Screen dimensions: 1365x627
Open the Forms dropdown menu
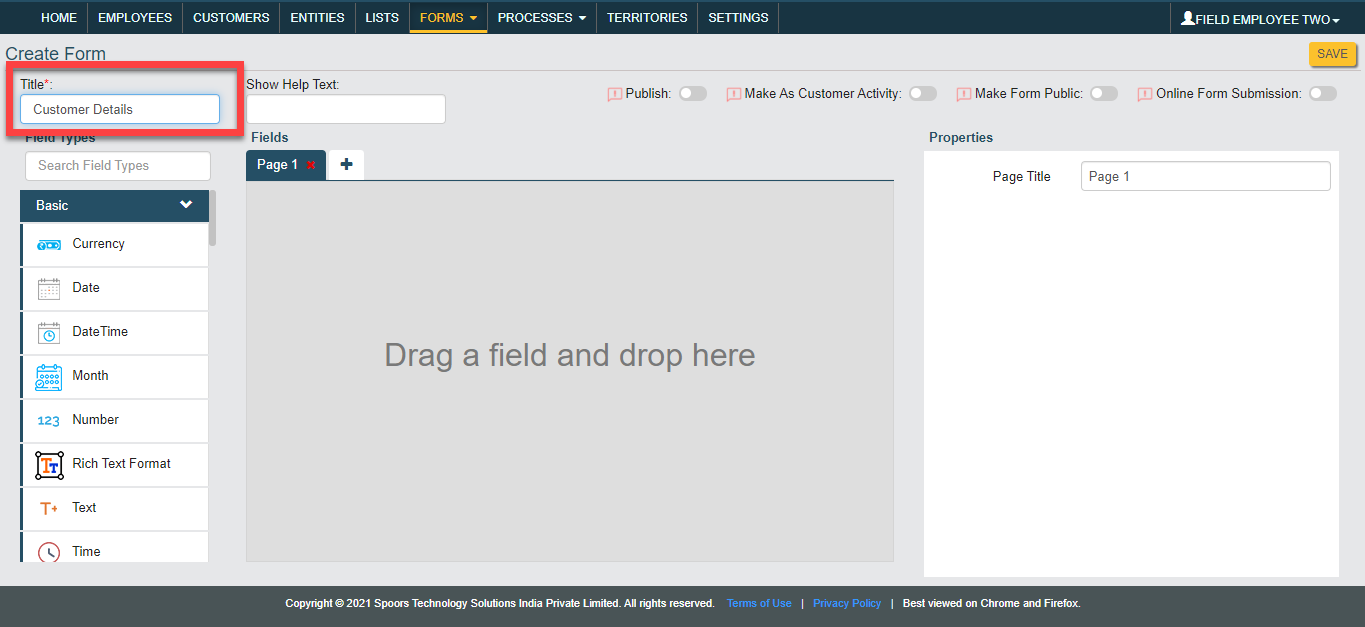pos(448,18)
